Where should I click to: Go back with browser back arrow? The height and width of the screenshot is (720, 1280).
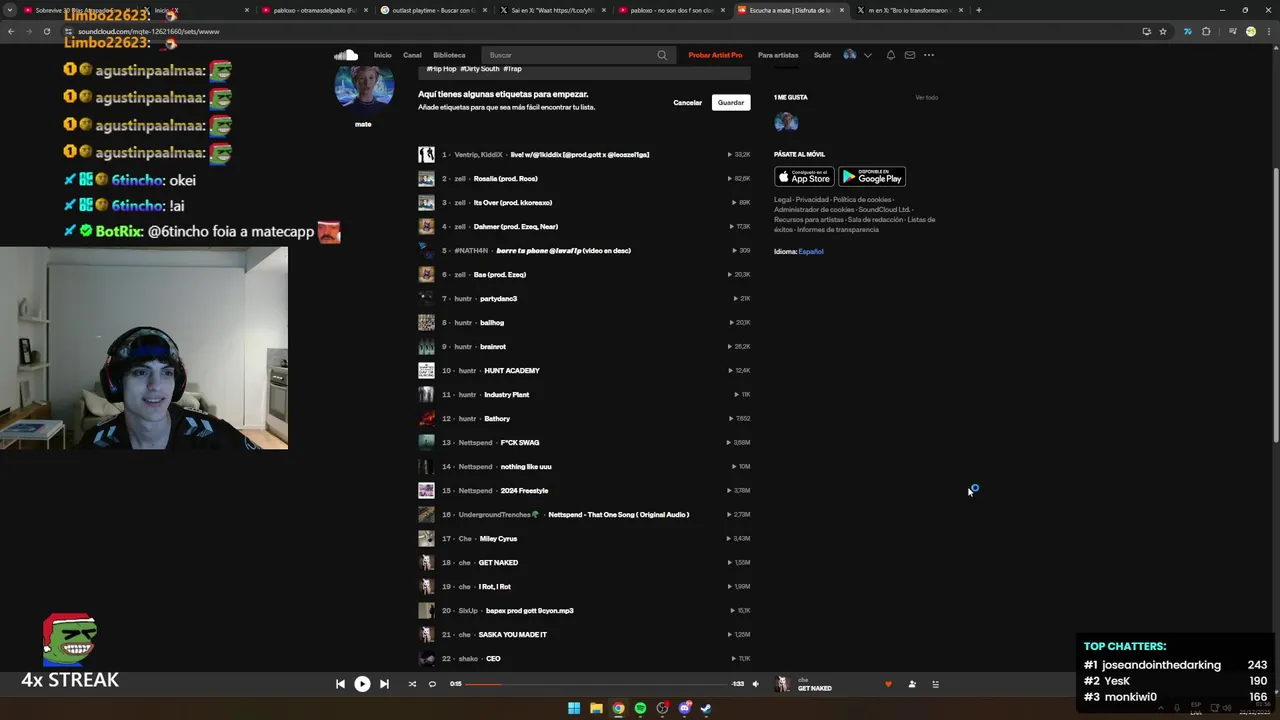[11, 31]
